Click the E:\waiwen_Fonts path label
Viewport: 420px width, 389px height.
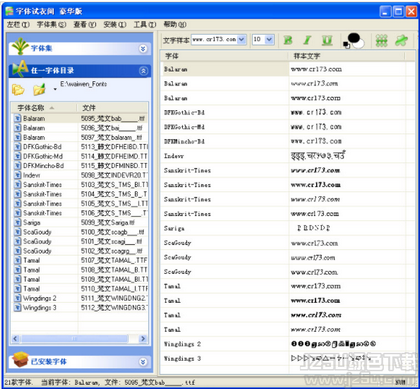pos(83,84)
